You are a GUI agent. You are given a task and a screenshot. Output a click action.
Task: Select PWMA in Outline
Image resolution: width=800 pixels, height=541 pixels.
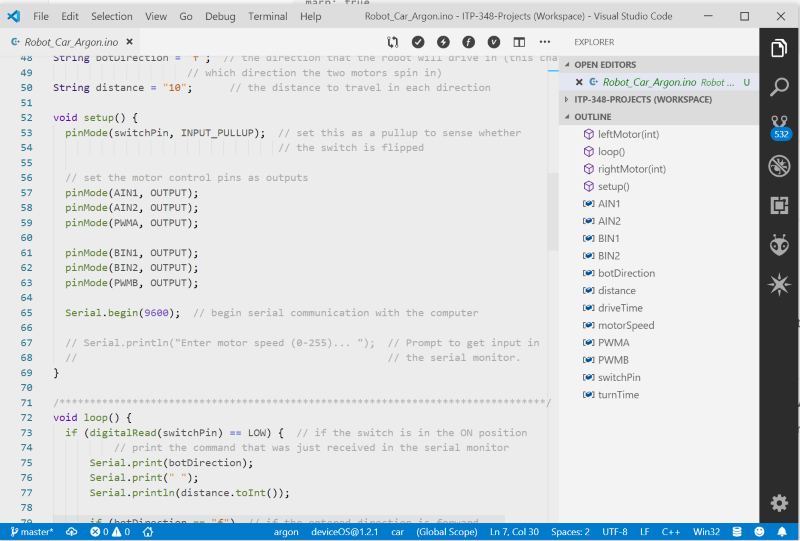(x=614, y=342)
